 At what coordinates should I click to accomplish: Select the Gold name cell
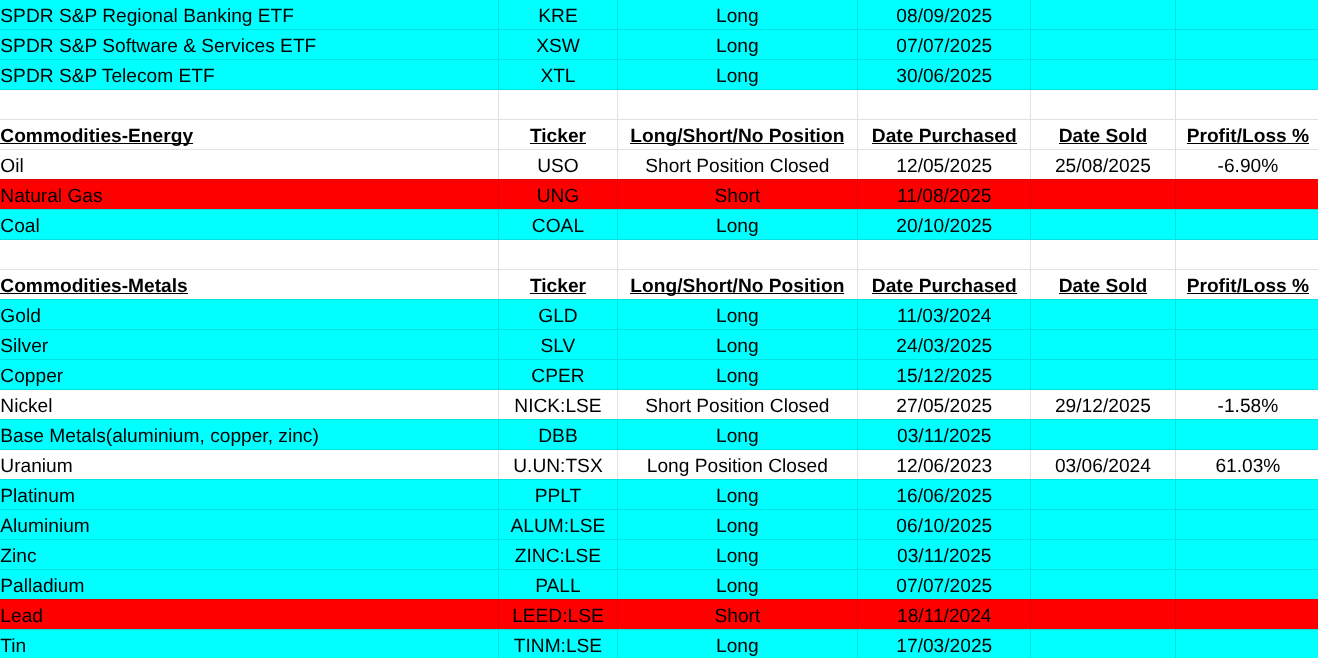[x=21, y=316]
